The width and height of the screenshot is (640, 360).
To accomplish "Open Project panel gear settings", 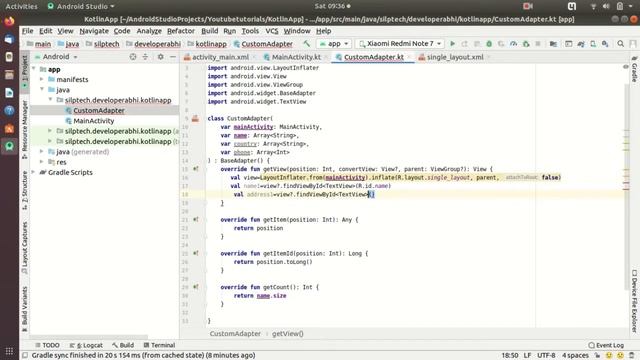I will pyautogui.click(x=160, y=57).
